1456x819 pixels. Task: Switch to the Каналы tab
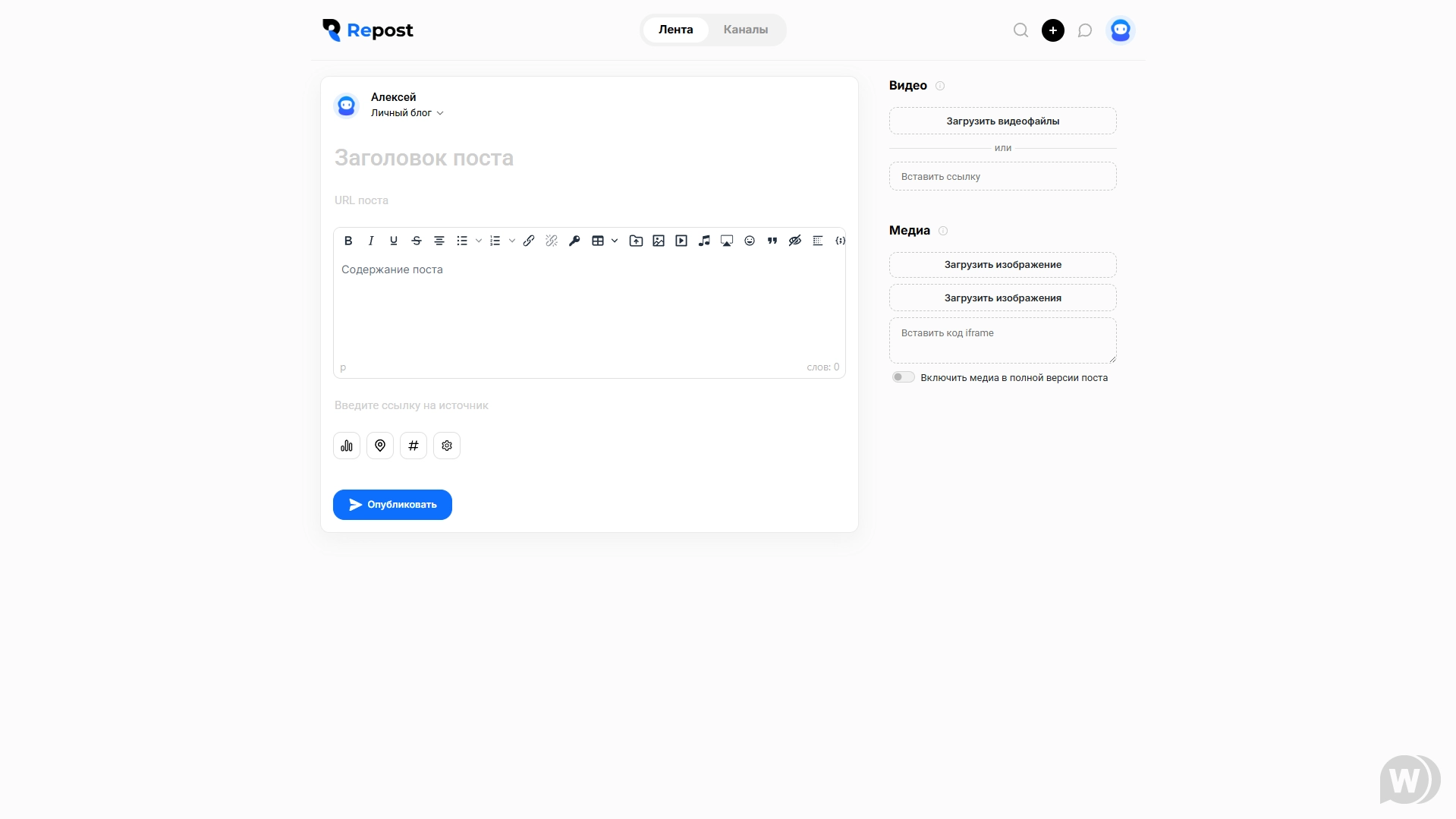click(745, 30)
